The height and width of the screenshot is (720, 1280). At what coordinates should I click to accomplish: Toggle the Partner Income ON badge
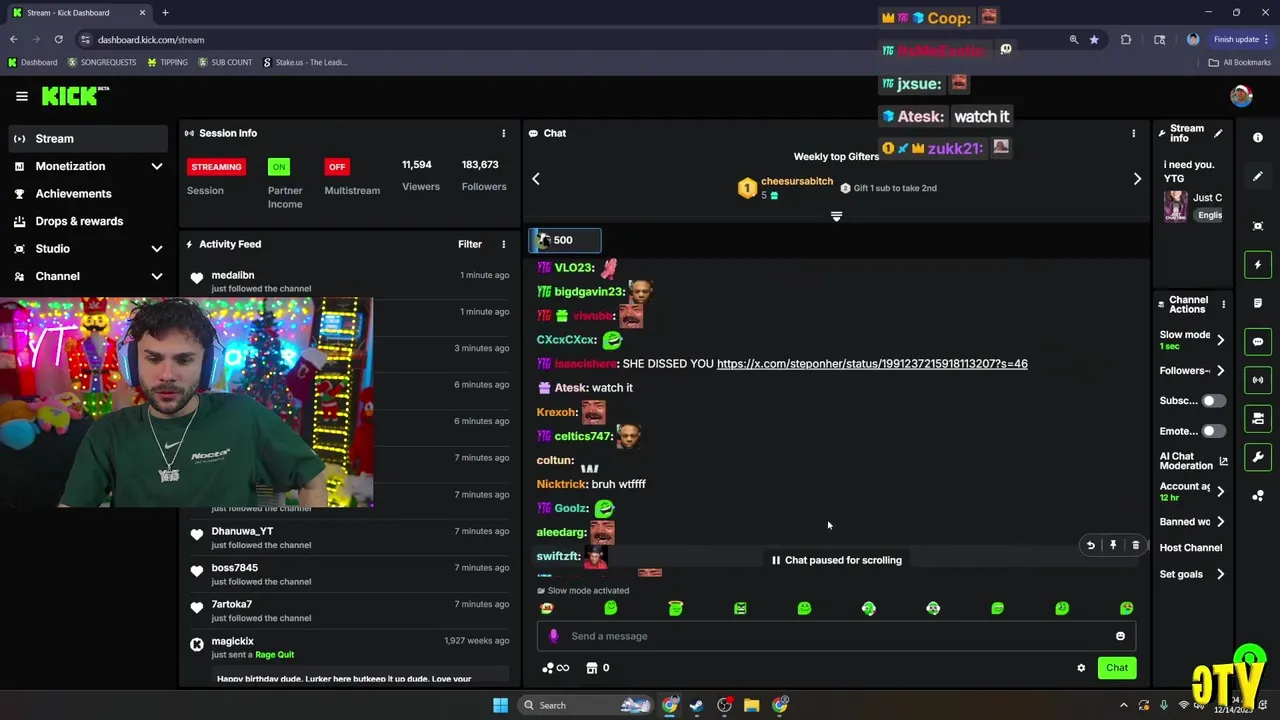[279, 167]
